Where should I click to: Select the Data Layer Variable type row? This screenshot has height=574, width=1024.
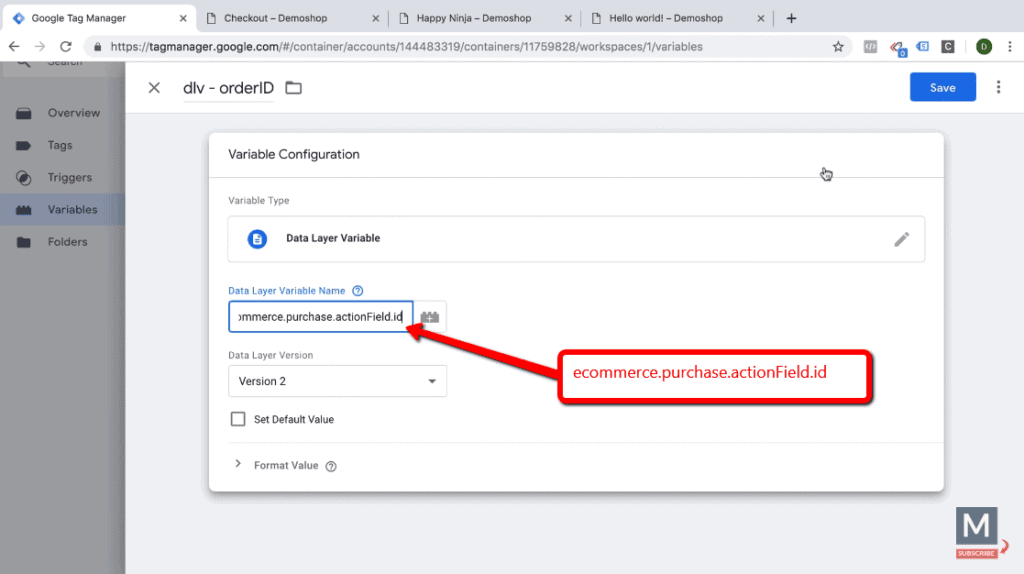(576, 239)
